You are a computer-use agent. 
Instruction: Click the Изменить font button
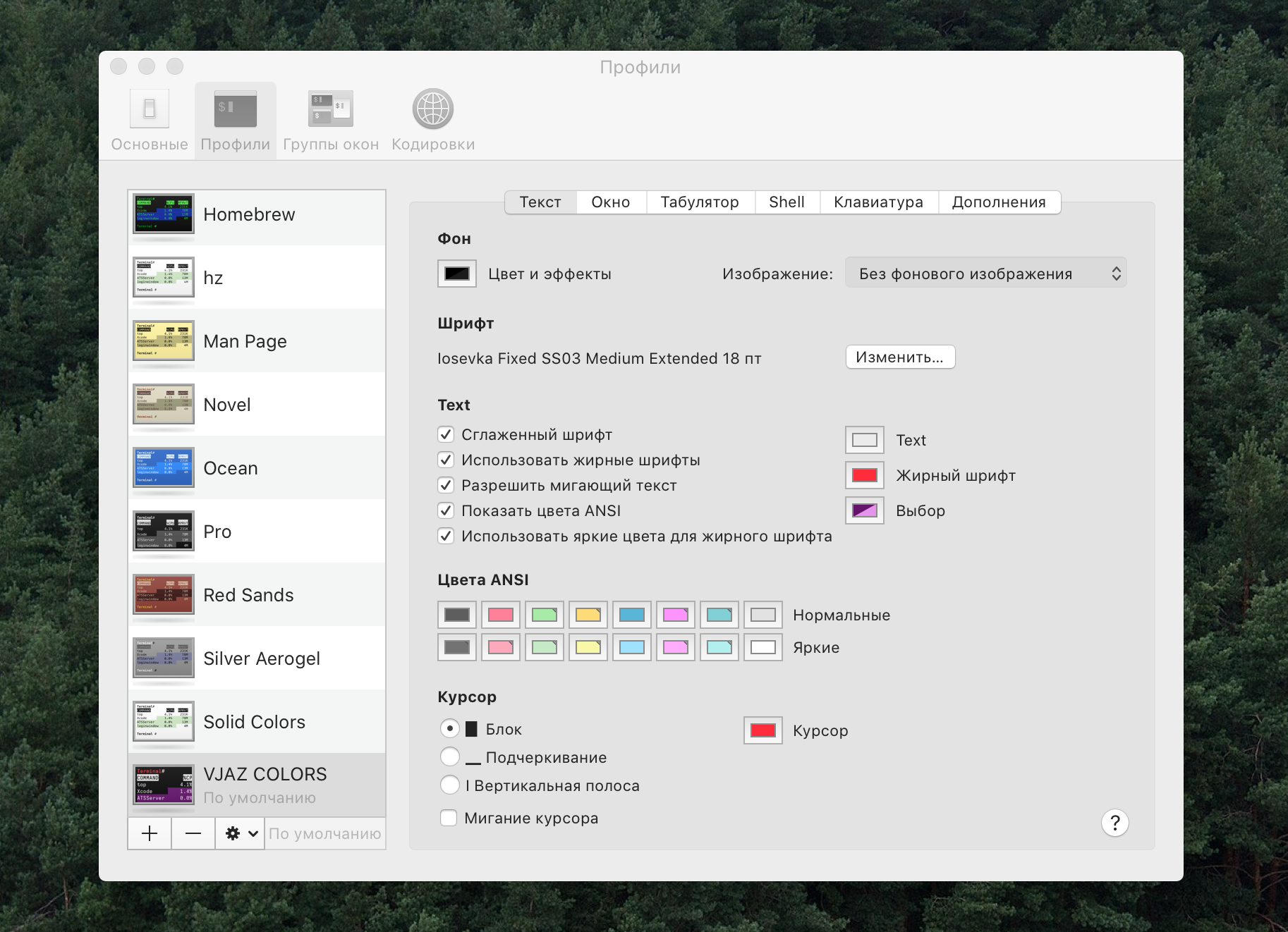[x=900, y=357]
